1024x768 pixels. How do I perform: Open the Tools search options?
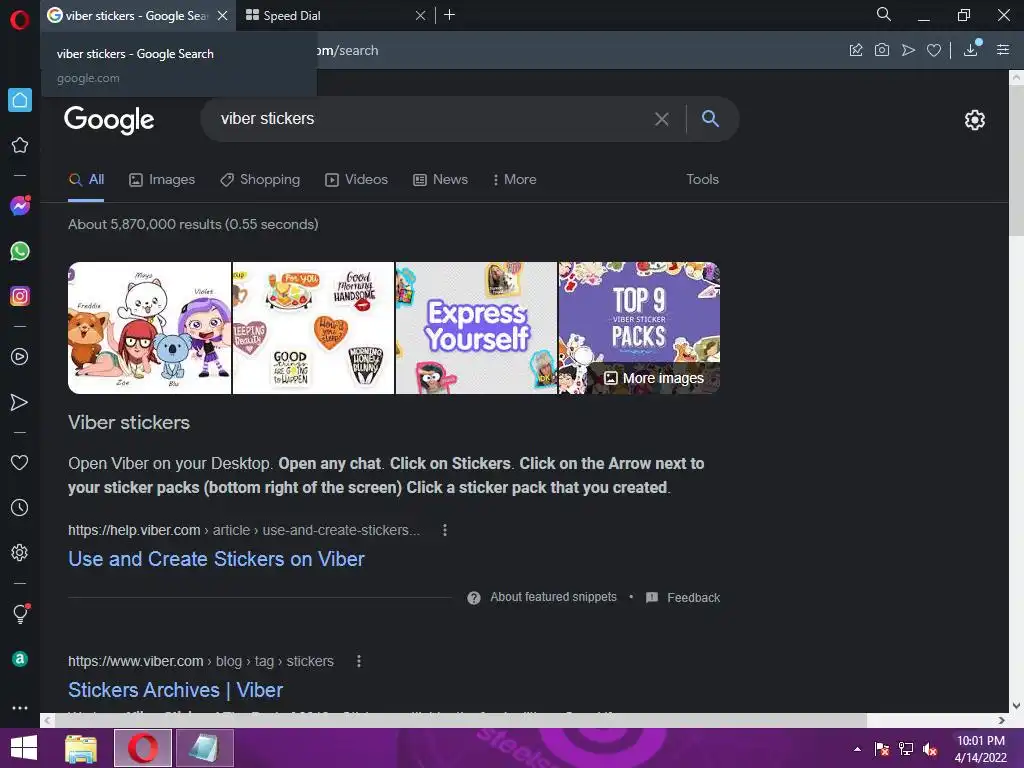pos(702,180)
